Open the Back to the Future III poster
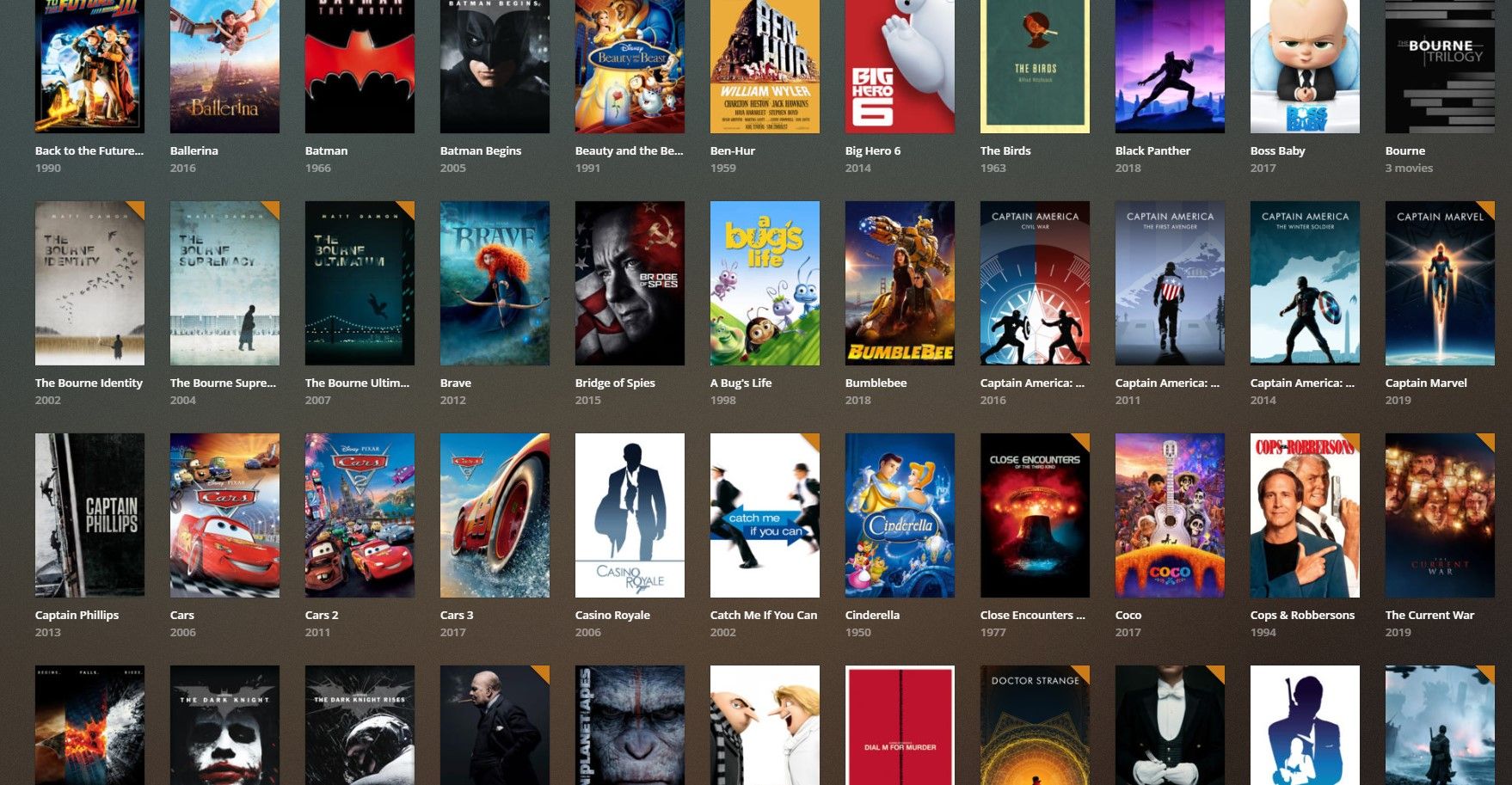This screenshot has width=1512, height=785. [x=89, y=66]
